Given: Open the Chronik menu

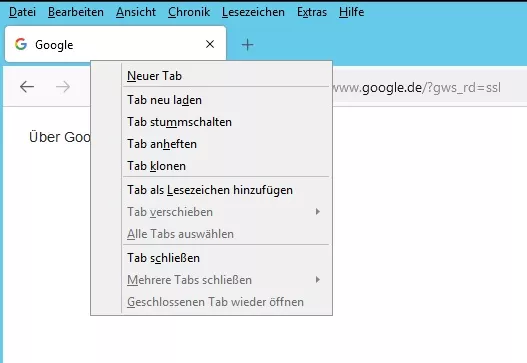Looking at the screenshot, I should click(189, 12).
